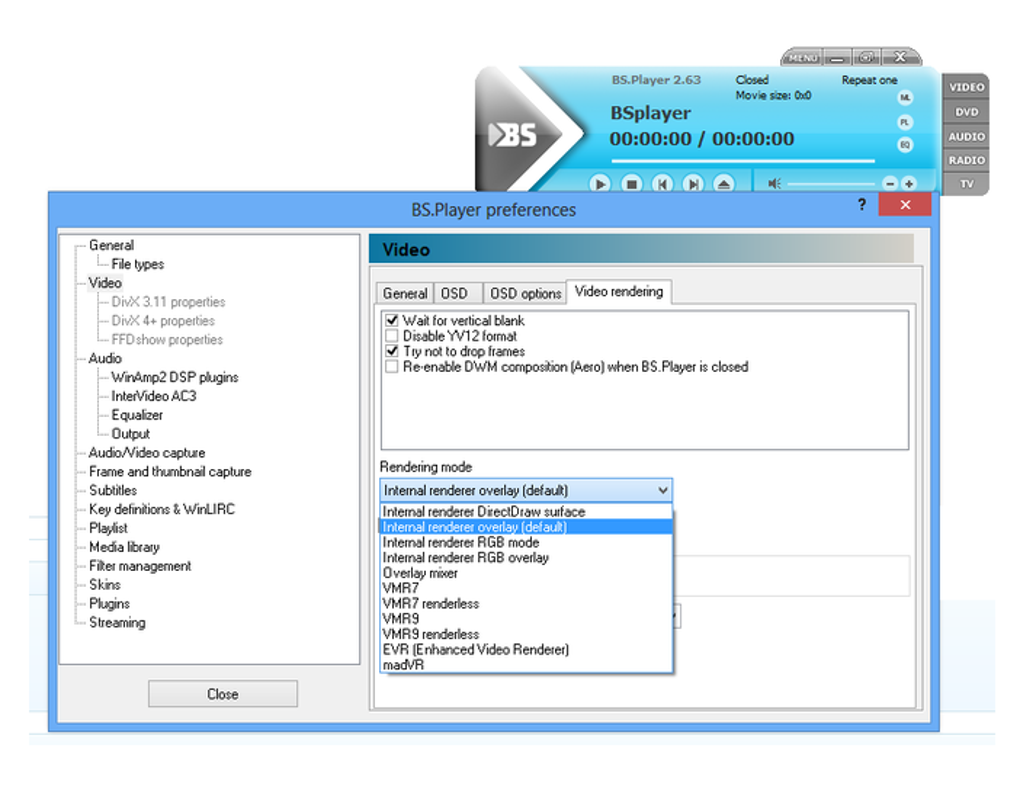
Task: Switch to the OSD options tab
Action: pos(526,294)
